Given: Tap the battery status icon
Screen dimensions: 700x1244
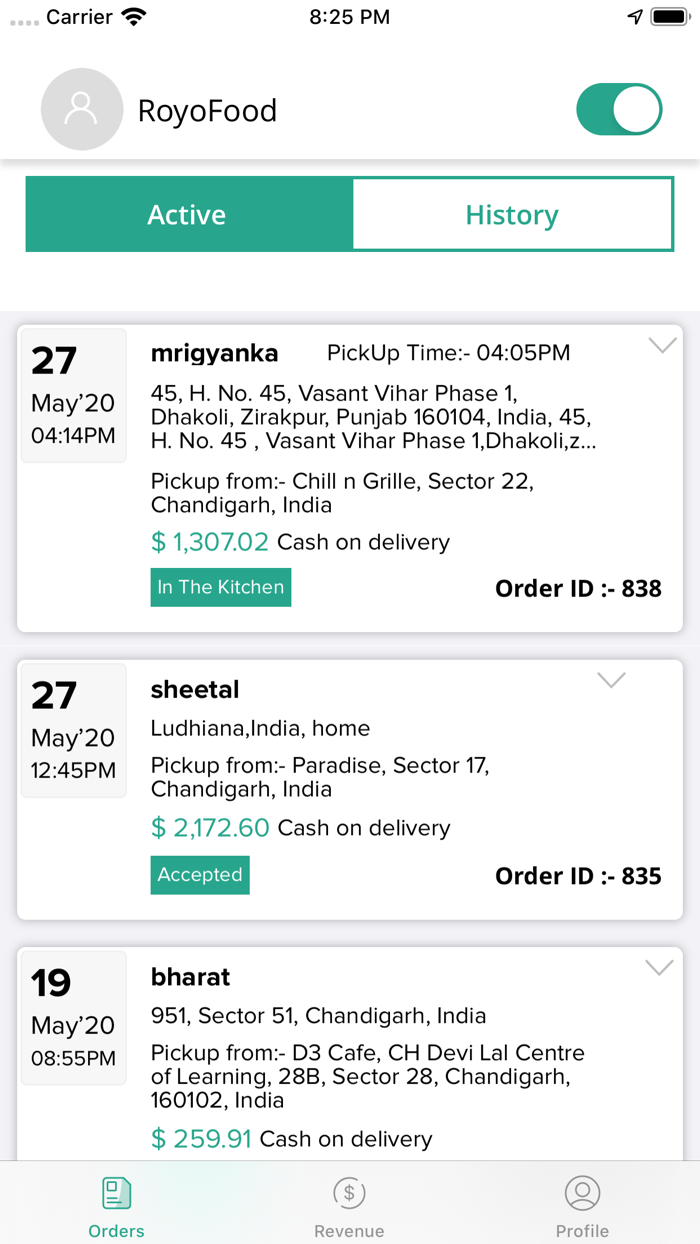Looking at the screenshot, I should click(669, 17).
